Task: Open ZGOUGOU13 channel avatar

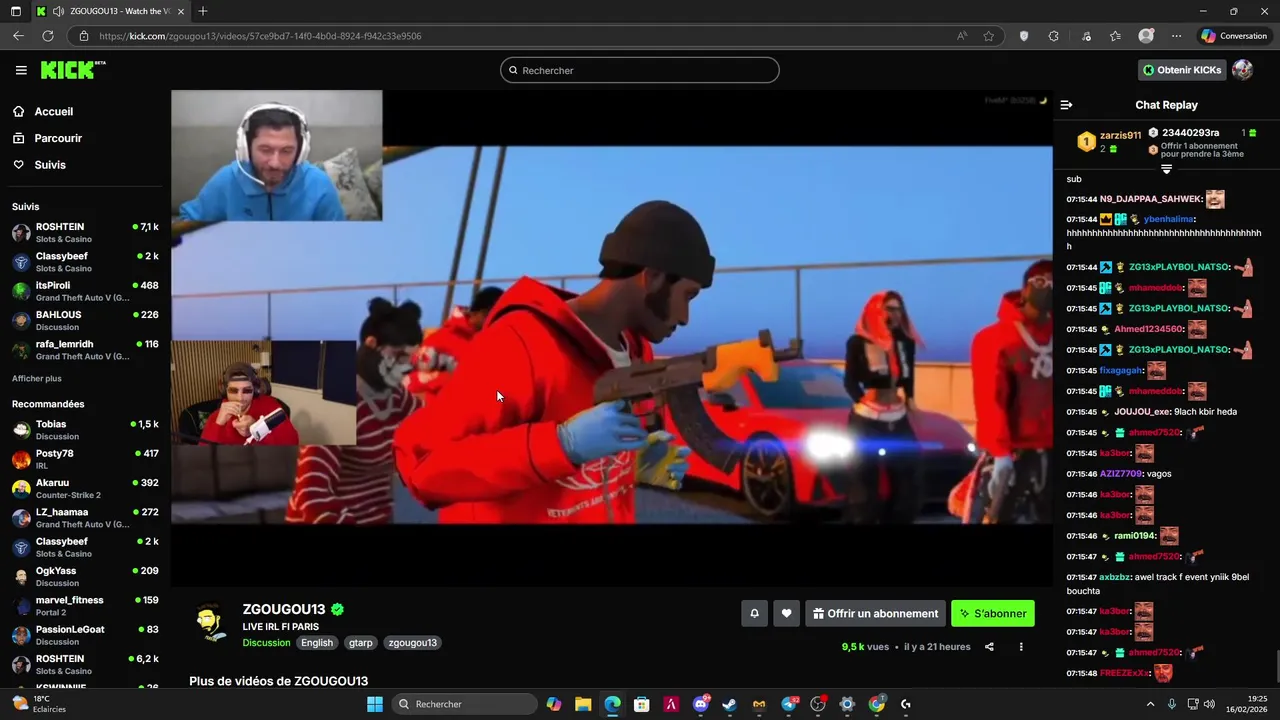Action: tap(210, 623)
